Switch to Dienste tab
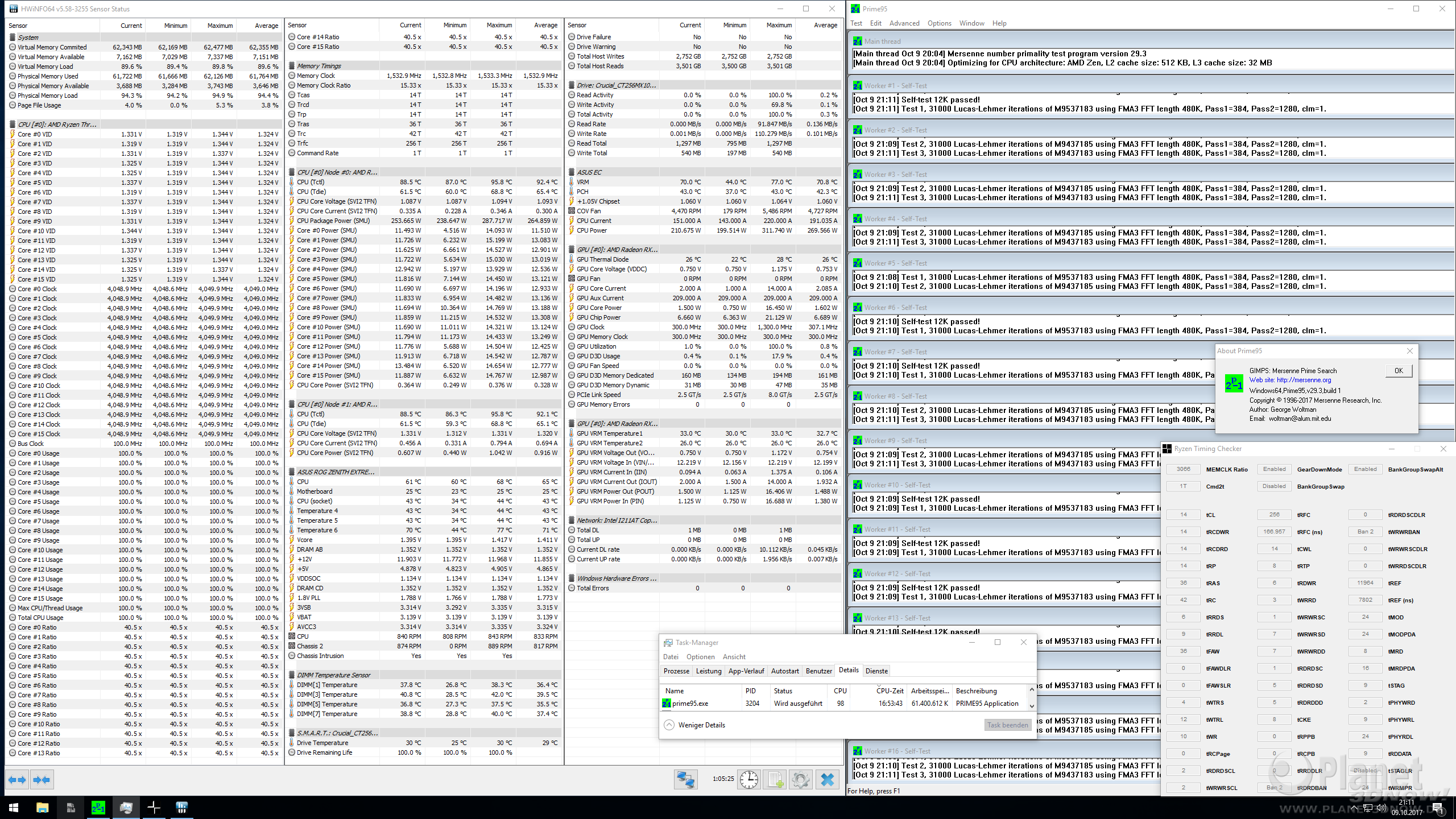 tap(876, 671)
